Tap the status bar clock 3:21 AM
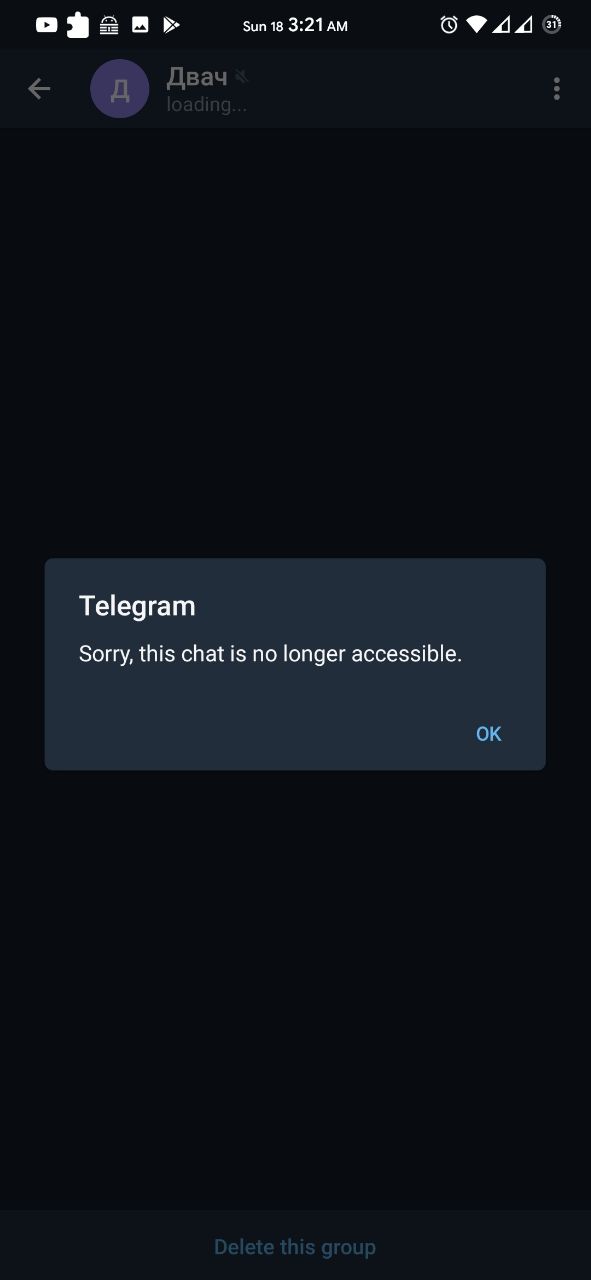The image size is (591, 1280). coord(318,26)
